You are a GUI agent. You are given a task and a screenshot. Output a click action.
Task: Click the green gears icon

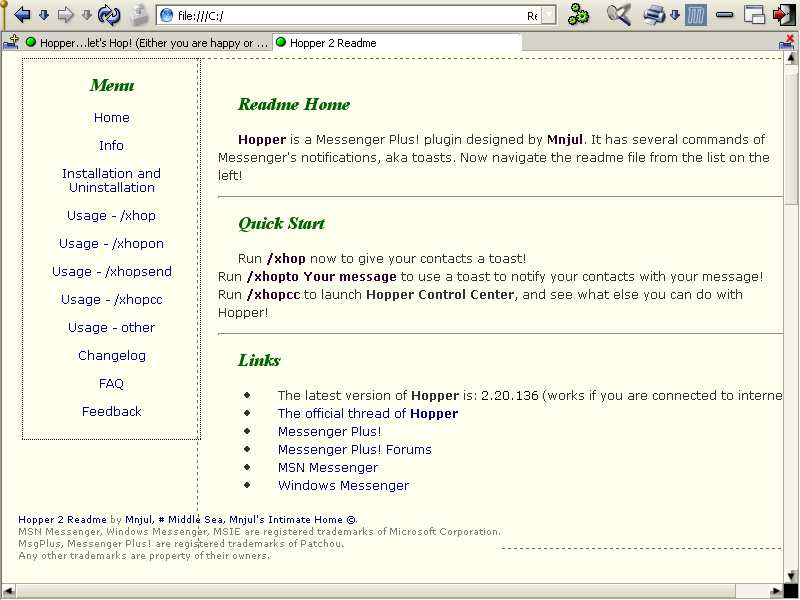(579, 15)
